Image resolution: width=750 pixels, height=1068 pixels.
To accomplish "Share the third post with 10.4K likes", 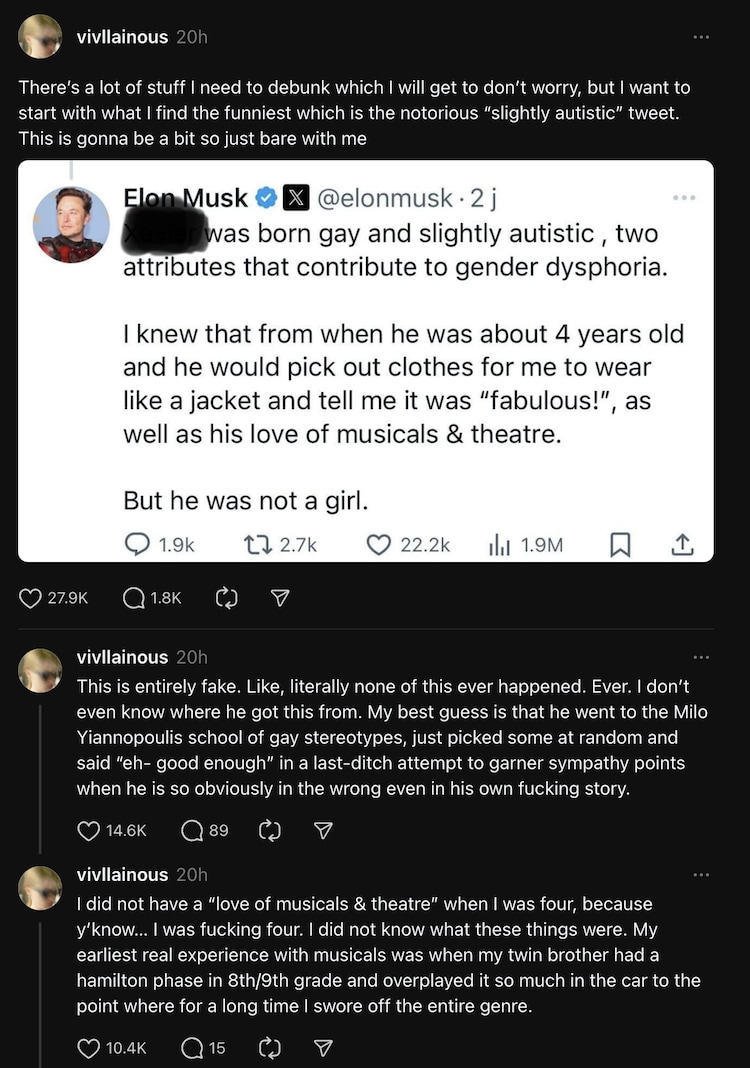I will click(323, 1048).
